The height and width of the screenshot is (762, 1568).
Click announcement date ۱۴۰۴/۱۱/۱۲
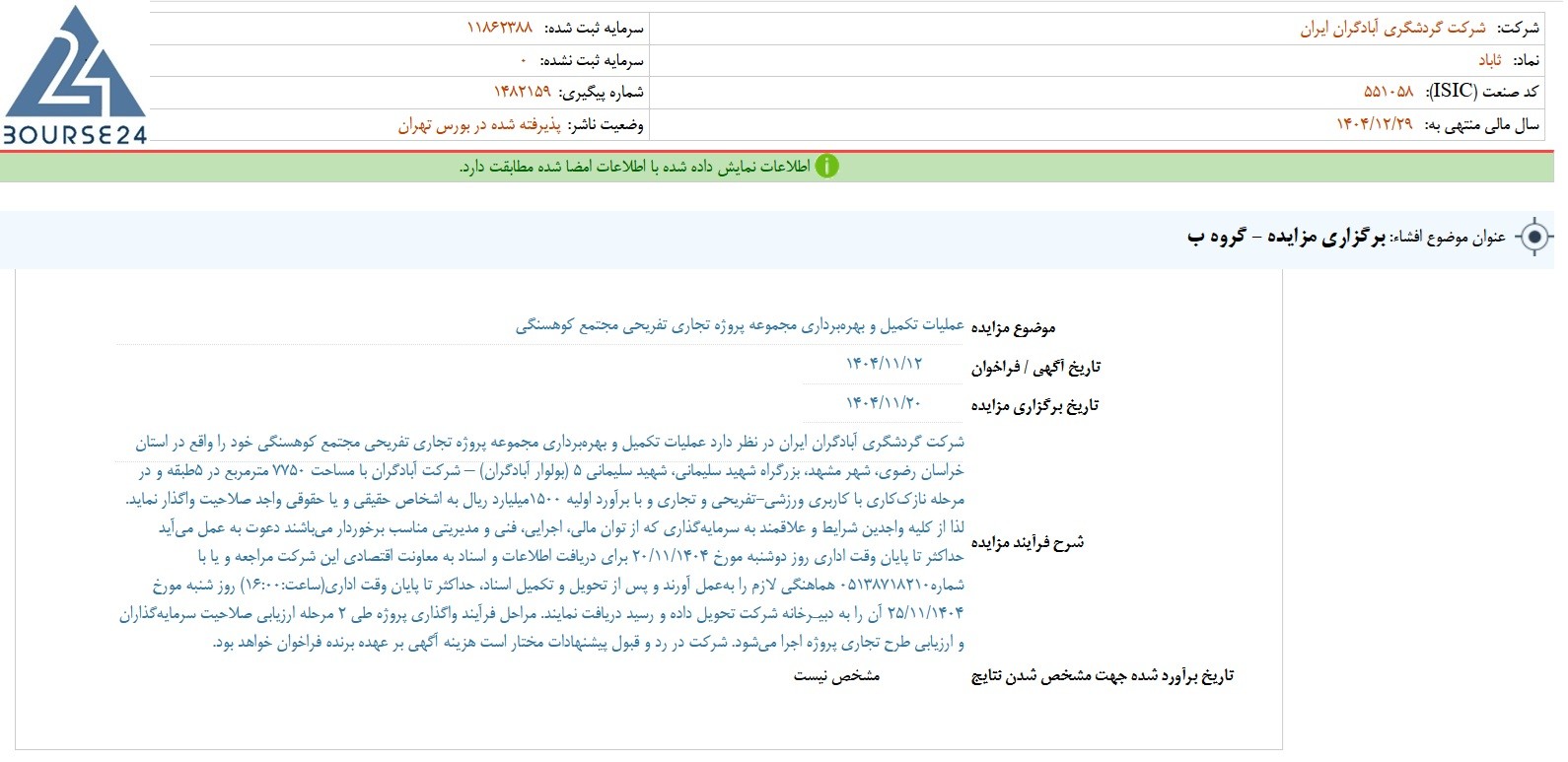point(884,364)
